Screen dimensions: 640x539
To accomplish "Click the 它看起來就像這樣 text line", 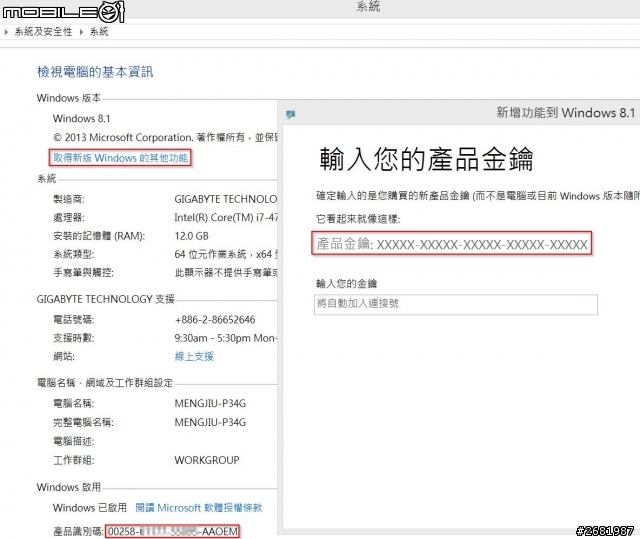I will pyautogui.click(x=358, y=219).
